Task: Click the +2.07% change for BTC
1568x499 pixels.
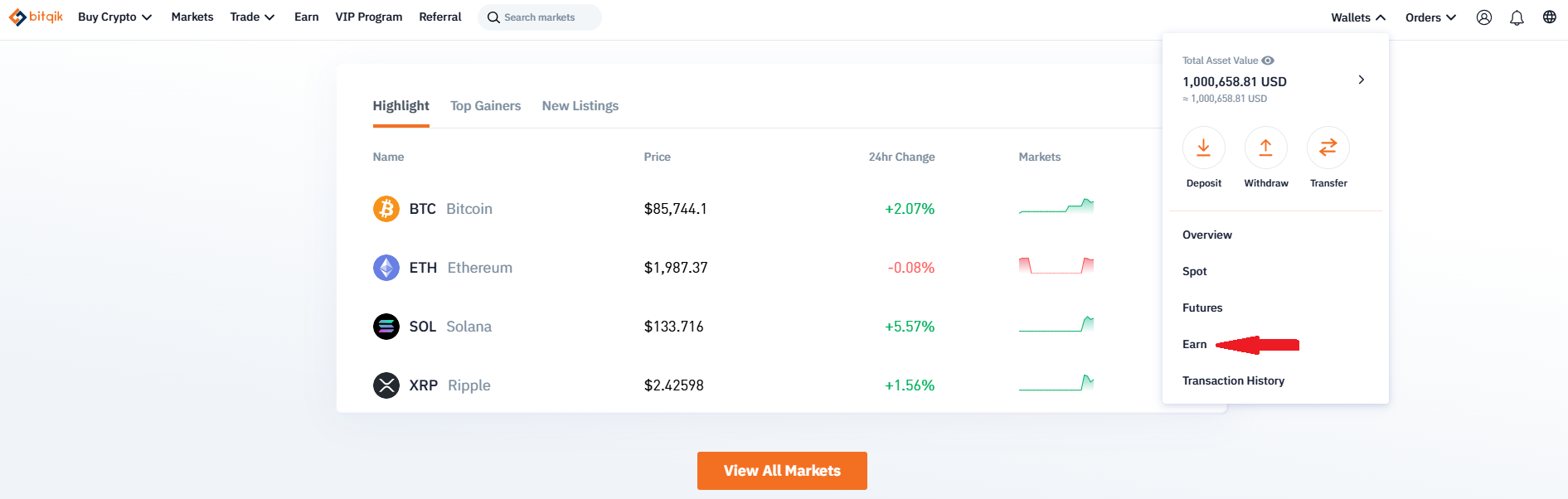Action: pos(910,209)
